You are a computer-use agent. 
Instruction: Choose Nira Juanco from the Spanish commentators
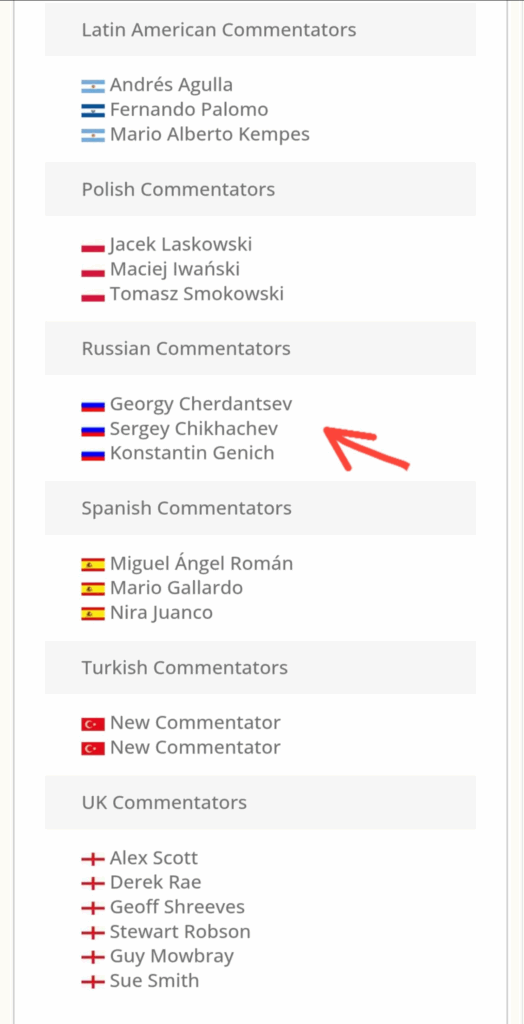point(161,613)
